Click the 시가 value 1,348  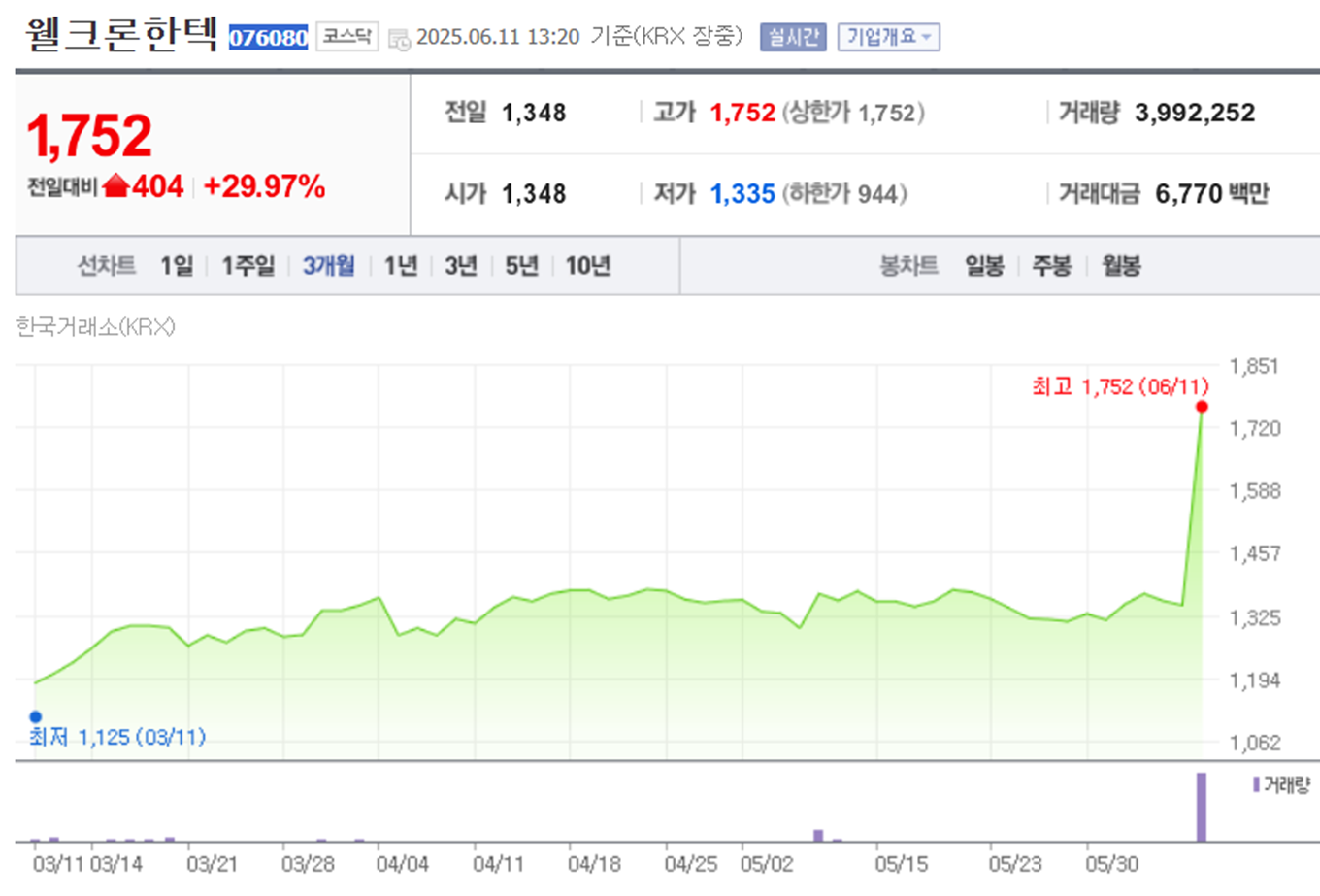(x=534, y=193)
